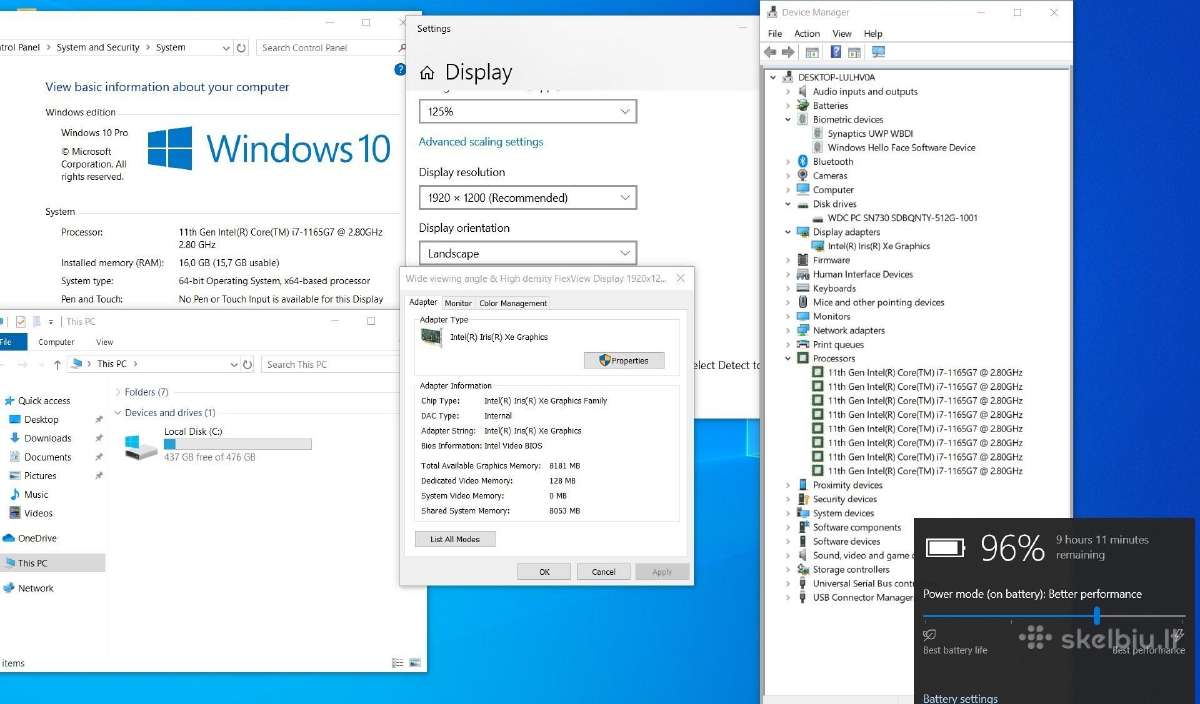
Task: Expand Audio inputs and outputs node
Action: pyautogui.click(x=788, y=91)
